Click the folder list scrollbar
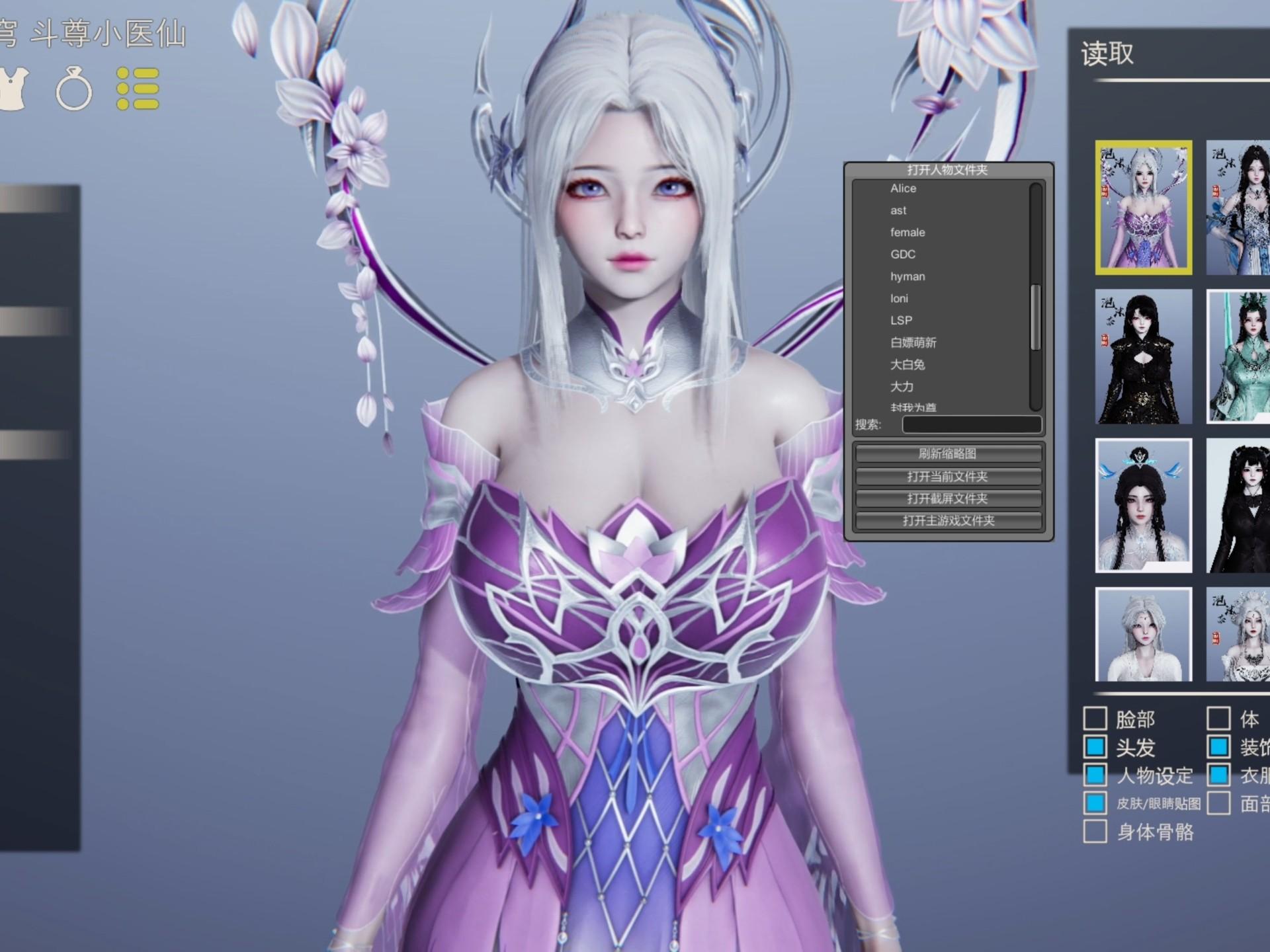This screenshot has width=1270, height=952. click(x=1036, y=317)
